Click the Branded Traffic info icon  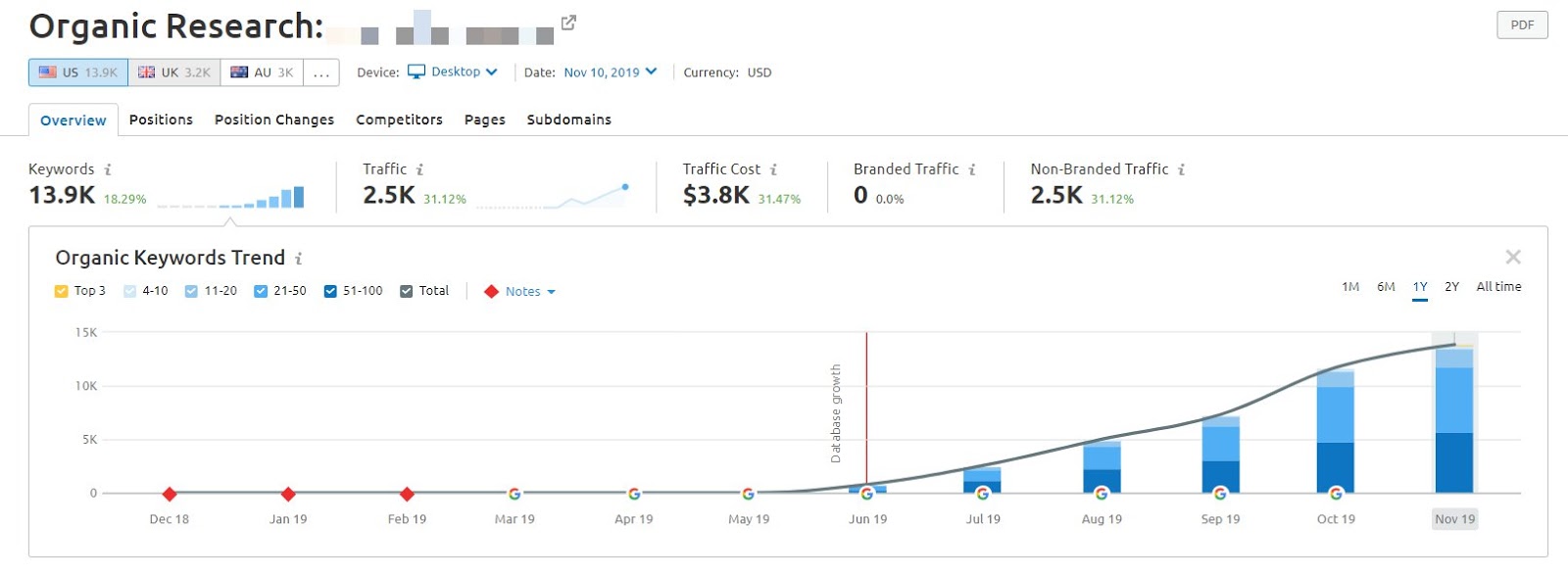(x=972, y=169)
